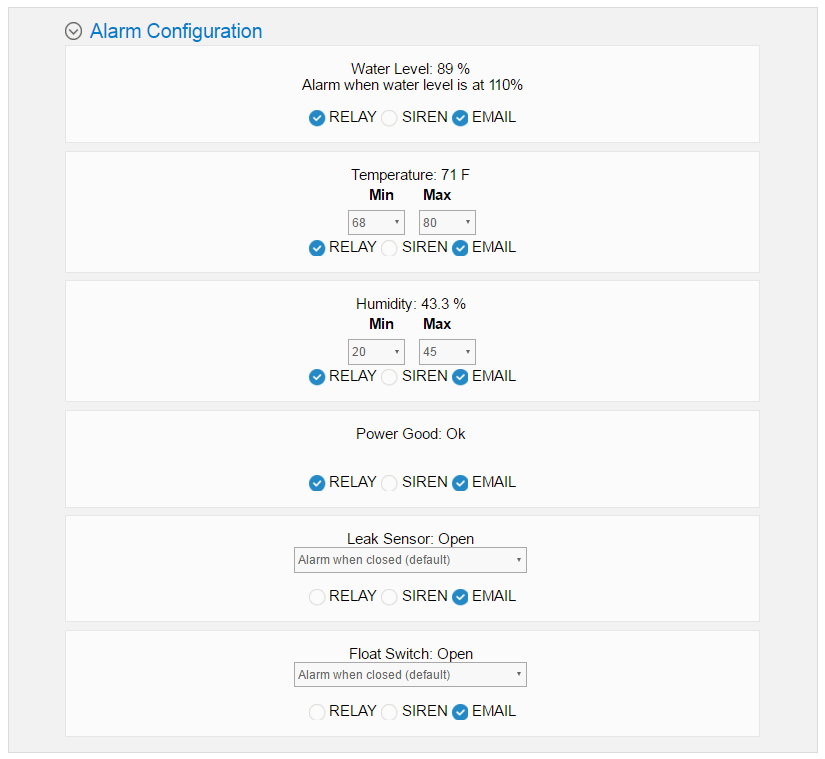825x759 pixels.
Task: Uncheck RELAY for Humidity alarm
Action: [x=317, y=377]
